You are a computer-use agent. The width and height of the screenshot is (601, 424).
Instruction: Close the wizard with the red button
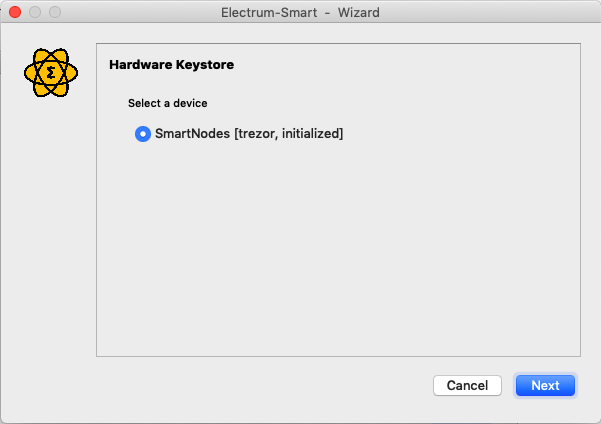click(15, 12)
